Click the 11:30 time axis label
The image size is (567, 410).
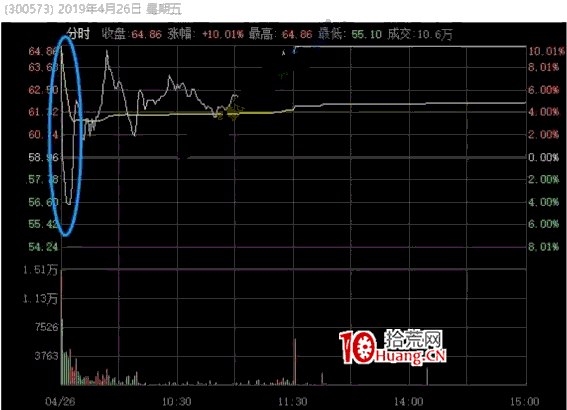click(x=293, y=401)
